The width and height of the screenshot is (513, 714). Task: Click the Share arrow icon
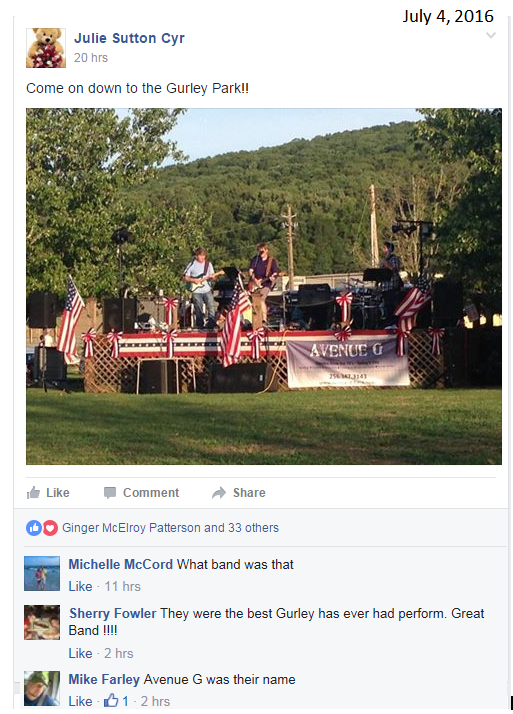pyautogui.click(x=219, y=493)
